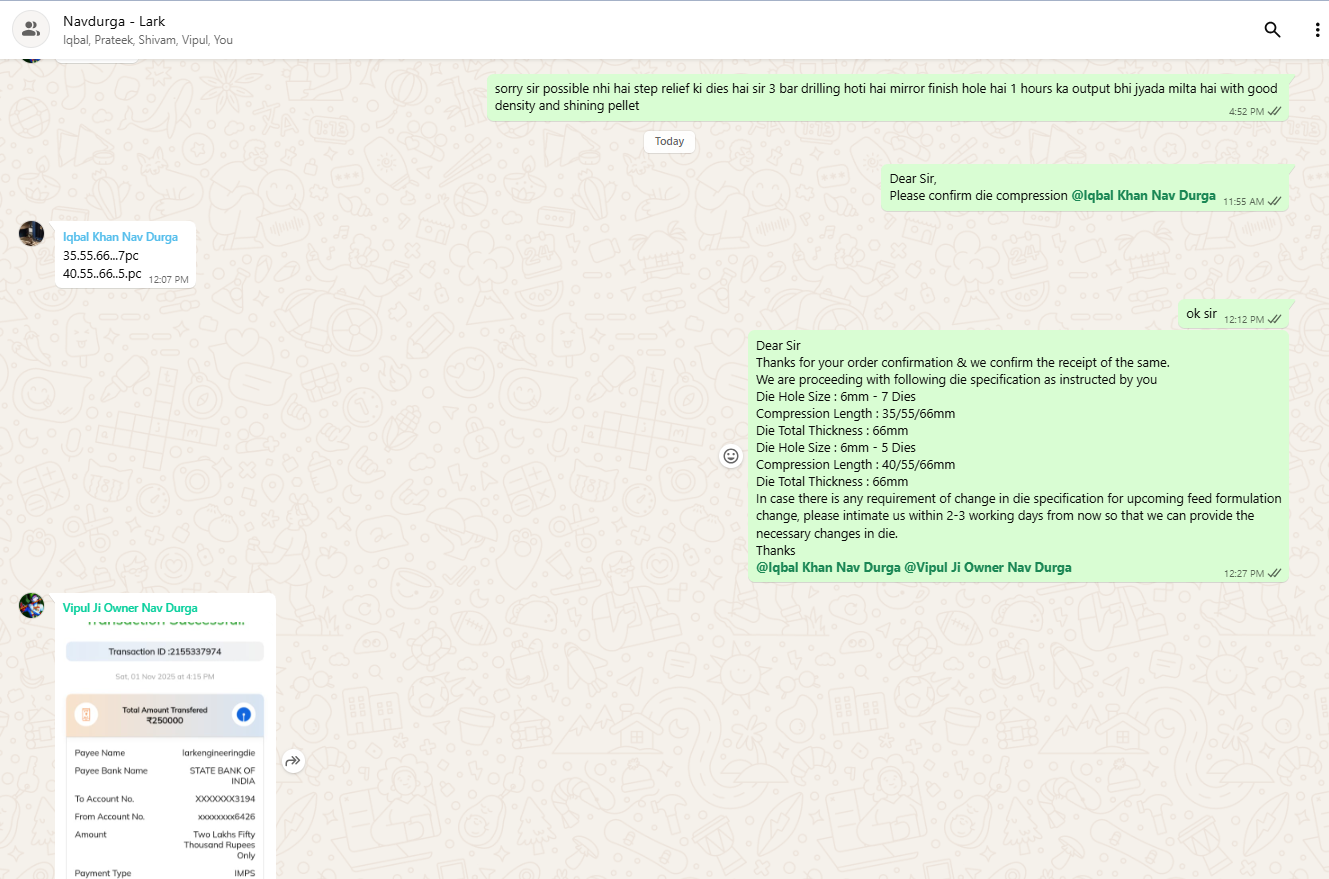The height and width of the screenshot is (879, 1329).
Task: Click sender name Iqbal Khan Nav Durga above 35.55.66 message
Action: (120, 237)
